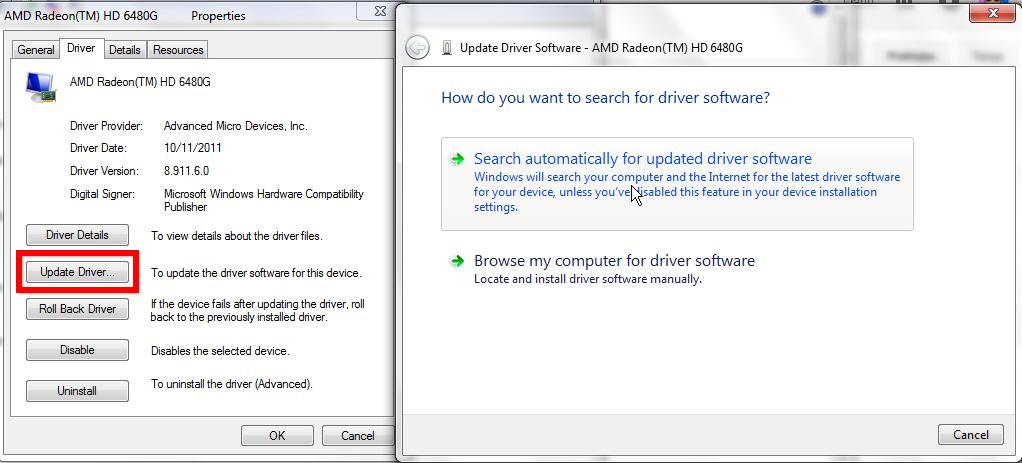Click the driver date 10/11/2011
The image size is (1022, 463).
(x=193, y=148)
